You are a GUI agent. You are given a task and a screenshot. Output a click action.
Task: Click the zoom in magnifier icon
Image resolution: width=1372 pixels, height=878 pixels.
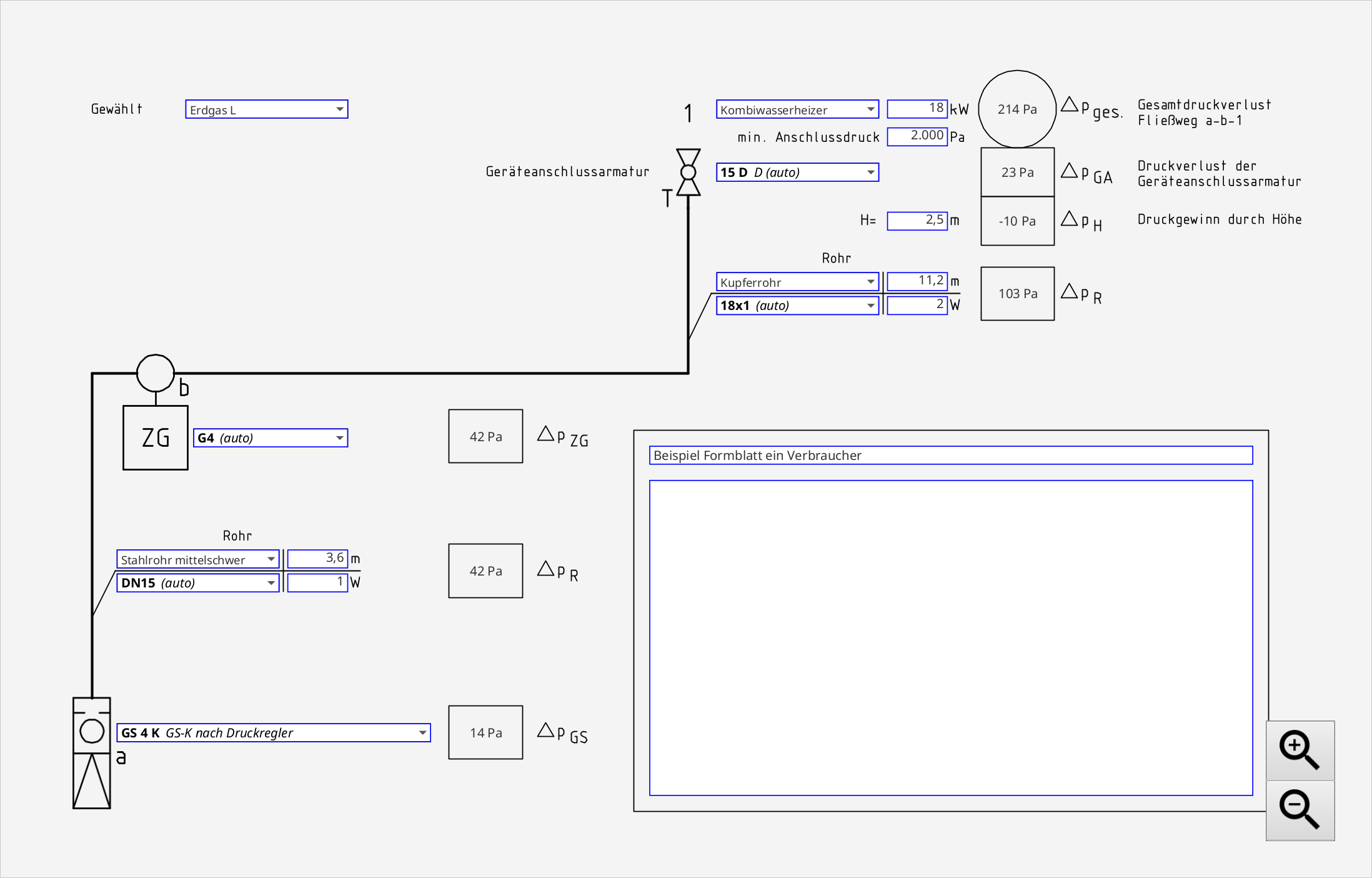click(x=1300, y=751)
